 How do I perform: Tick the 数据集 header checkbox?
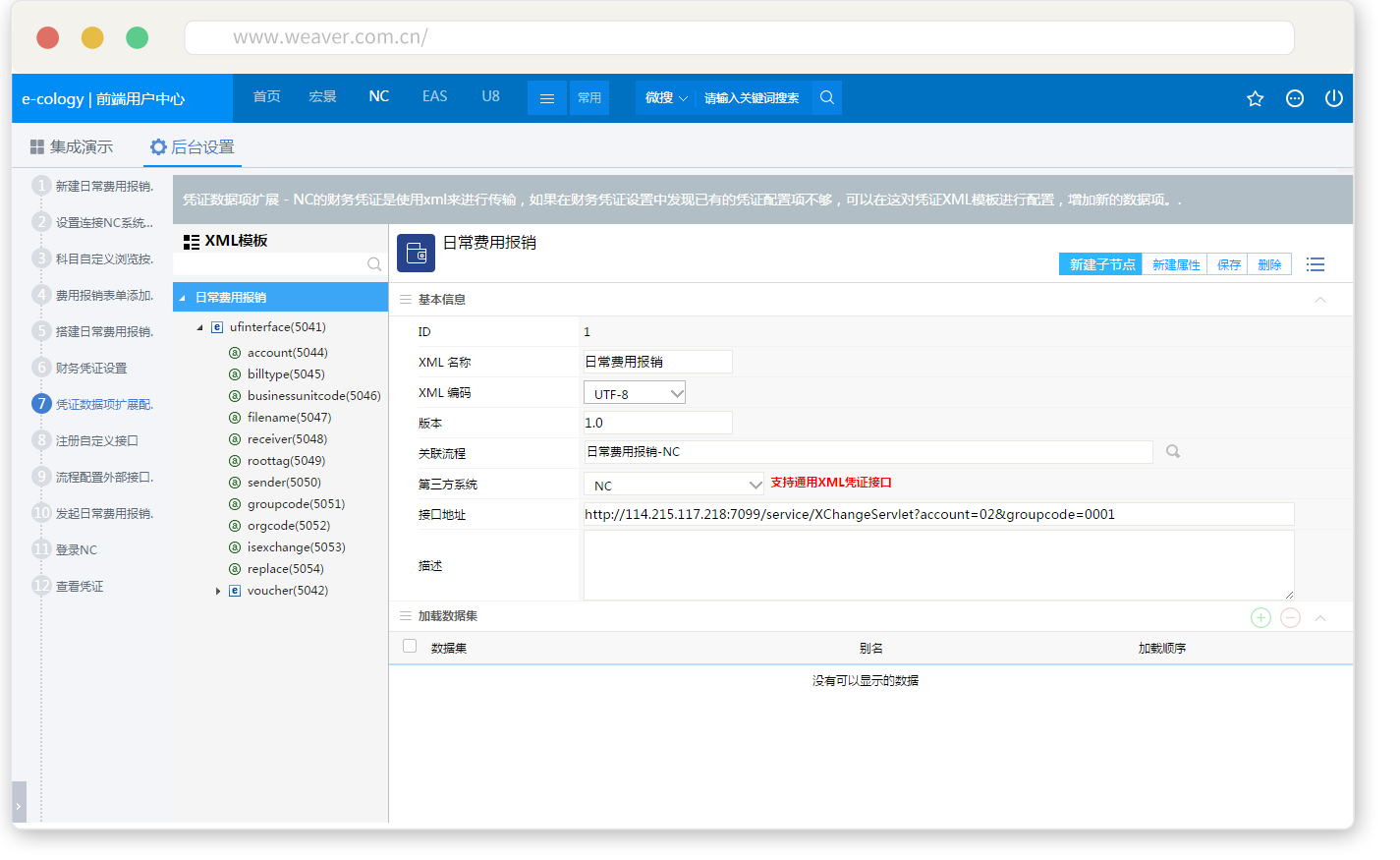(410, 646)
